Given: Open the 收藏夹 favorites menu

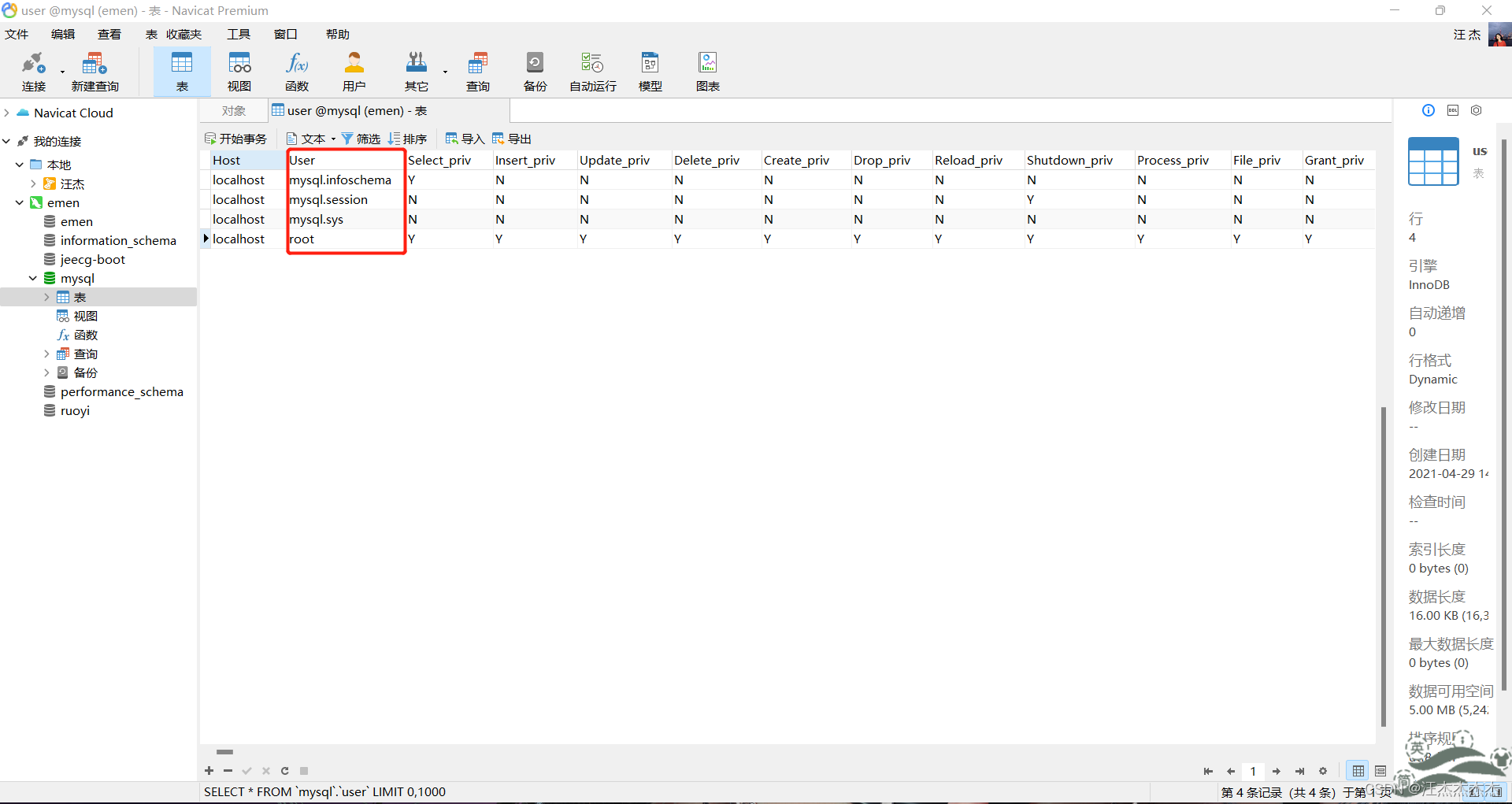Looking at the screenshot, I should pos(183,35).
